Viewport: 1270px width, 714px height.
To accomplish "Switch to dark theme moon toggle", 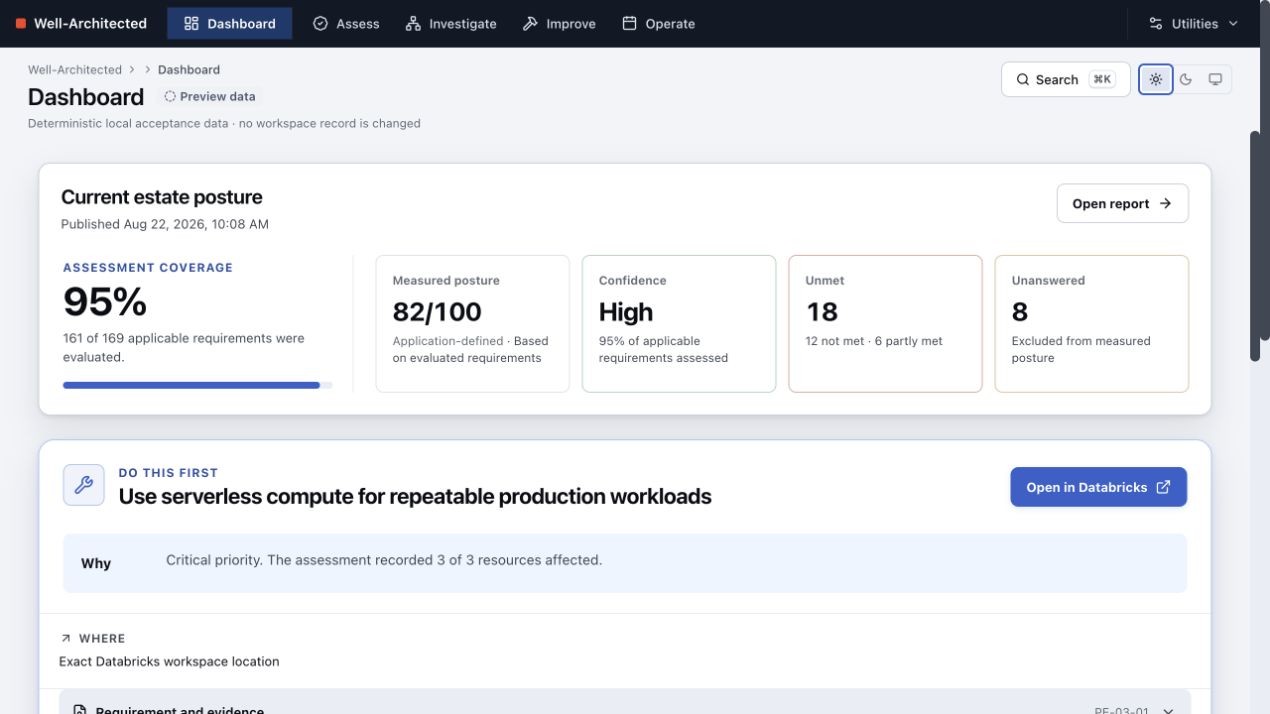I will point(1186,80).
